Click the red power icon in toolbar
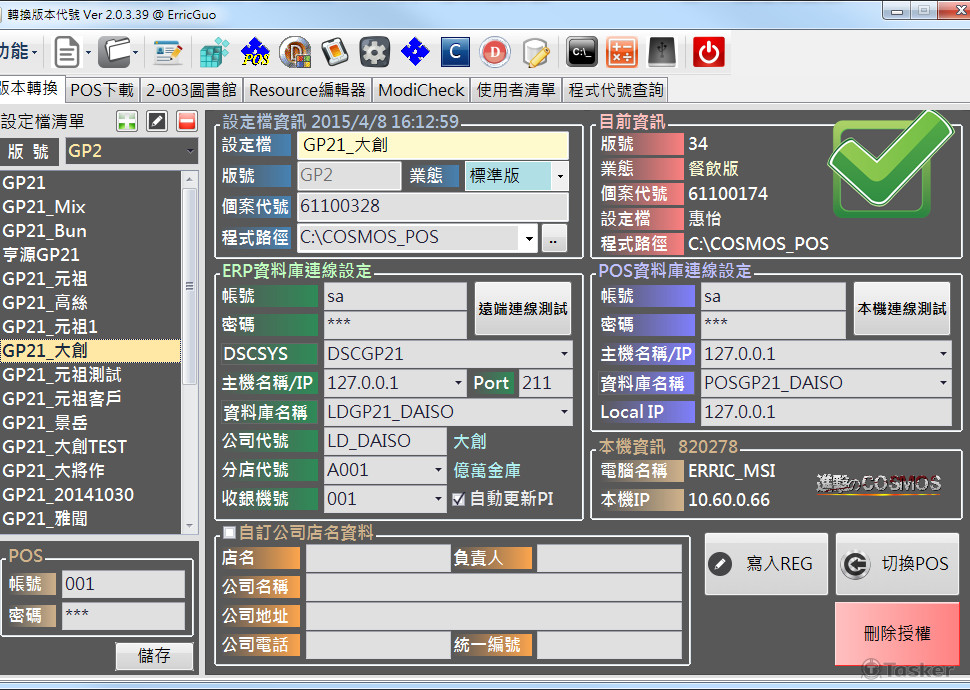 coord(709,53)
